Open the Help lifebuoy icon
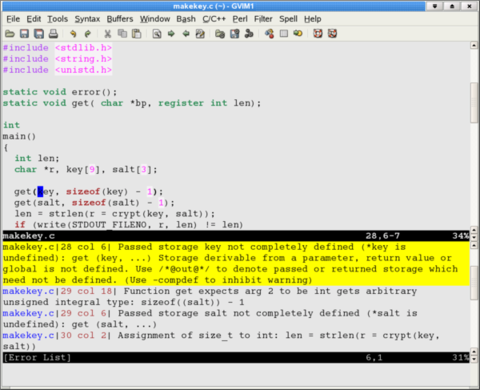Screen dimensions: 480x390 pyautogui.click(x=318, y=34)
